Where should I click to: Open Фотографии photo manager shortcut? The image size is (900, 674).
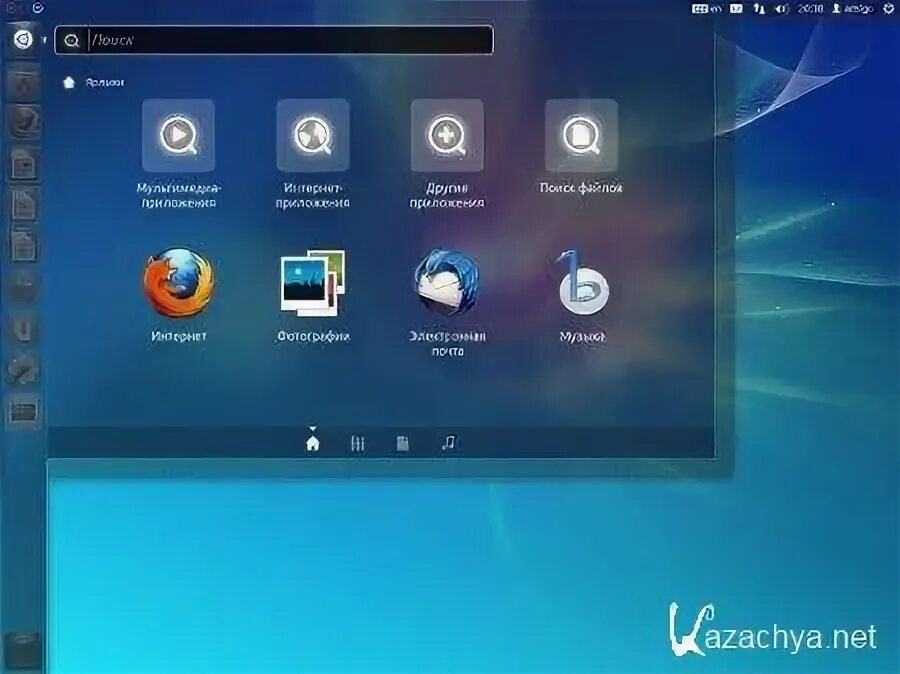pos(313,295)
